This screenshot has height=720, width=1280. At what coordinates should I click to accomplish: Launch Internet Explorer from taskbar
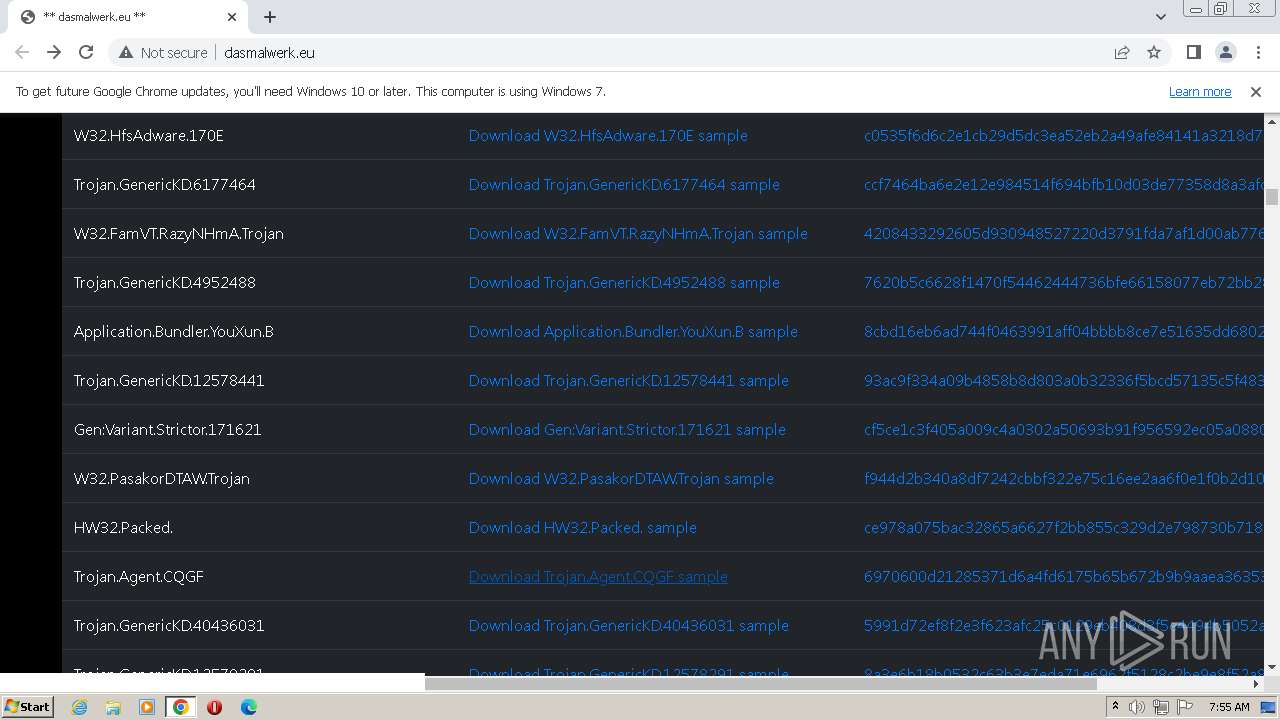click(x=79, y=707)
